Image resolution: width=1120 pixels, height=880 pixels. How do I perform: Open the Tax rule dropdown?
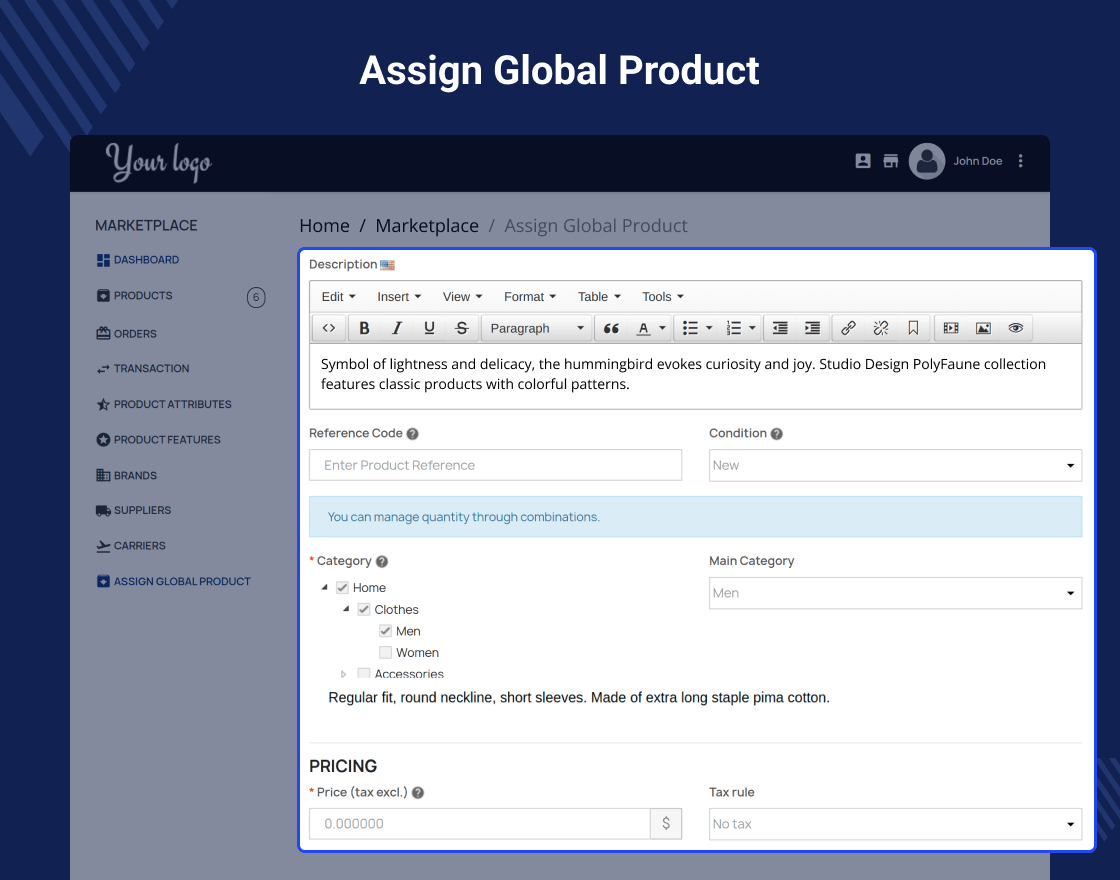tap(895, 824)
